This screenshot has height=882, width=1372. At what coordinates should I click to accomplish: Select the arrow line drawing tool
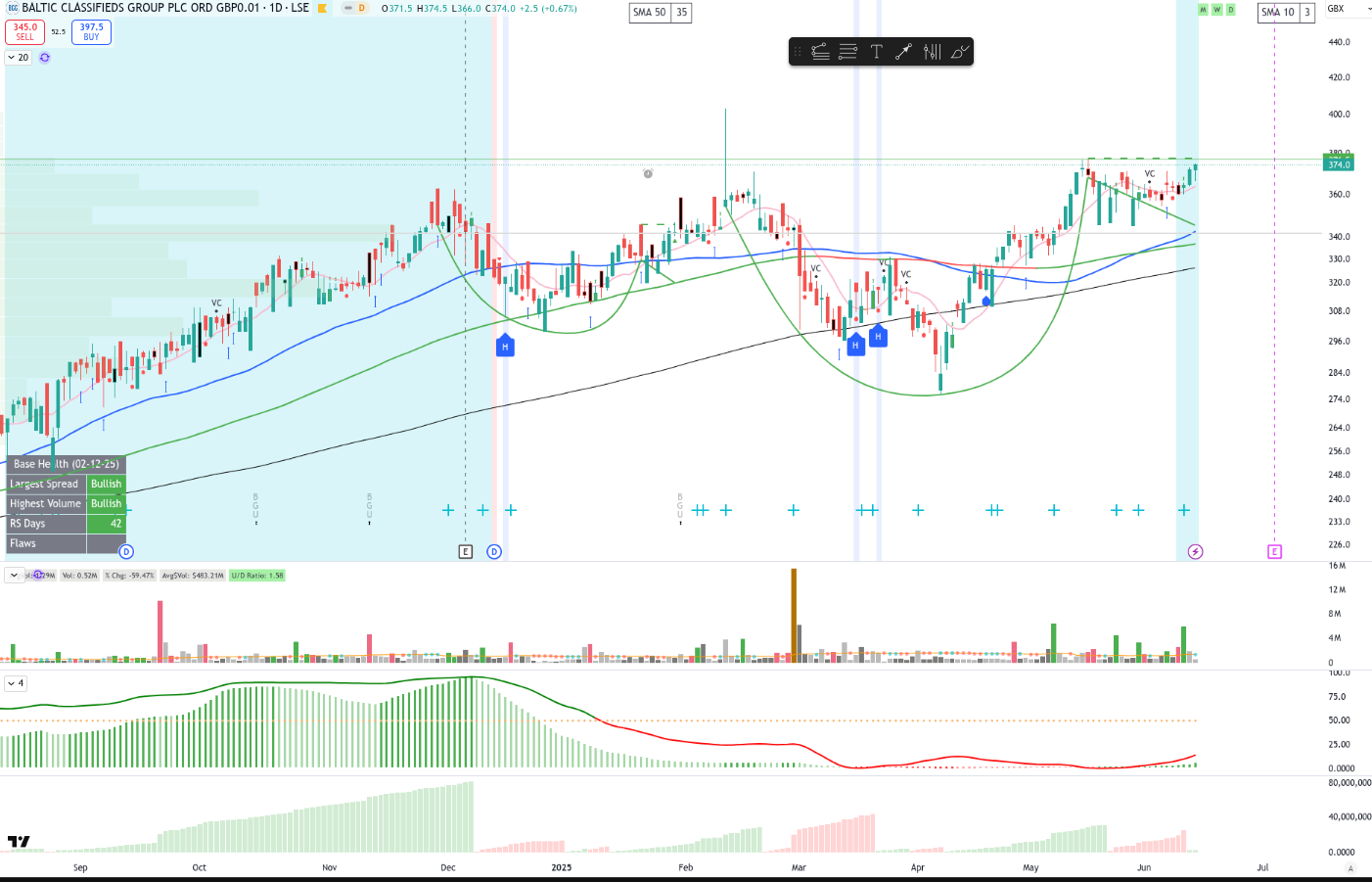tap(903, 52)
